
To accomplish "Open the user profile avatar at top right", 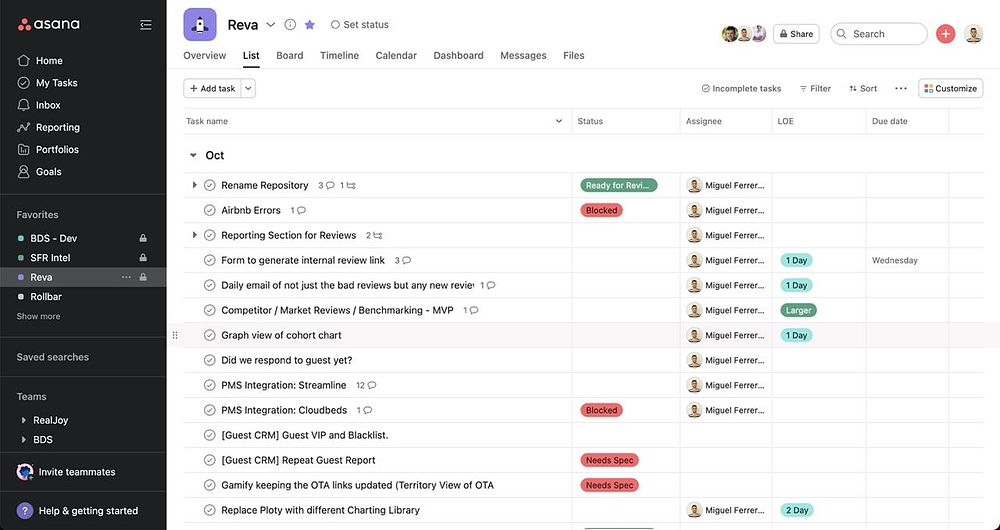I will coord(973,34).
